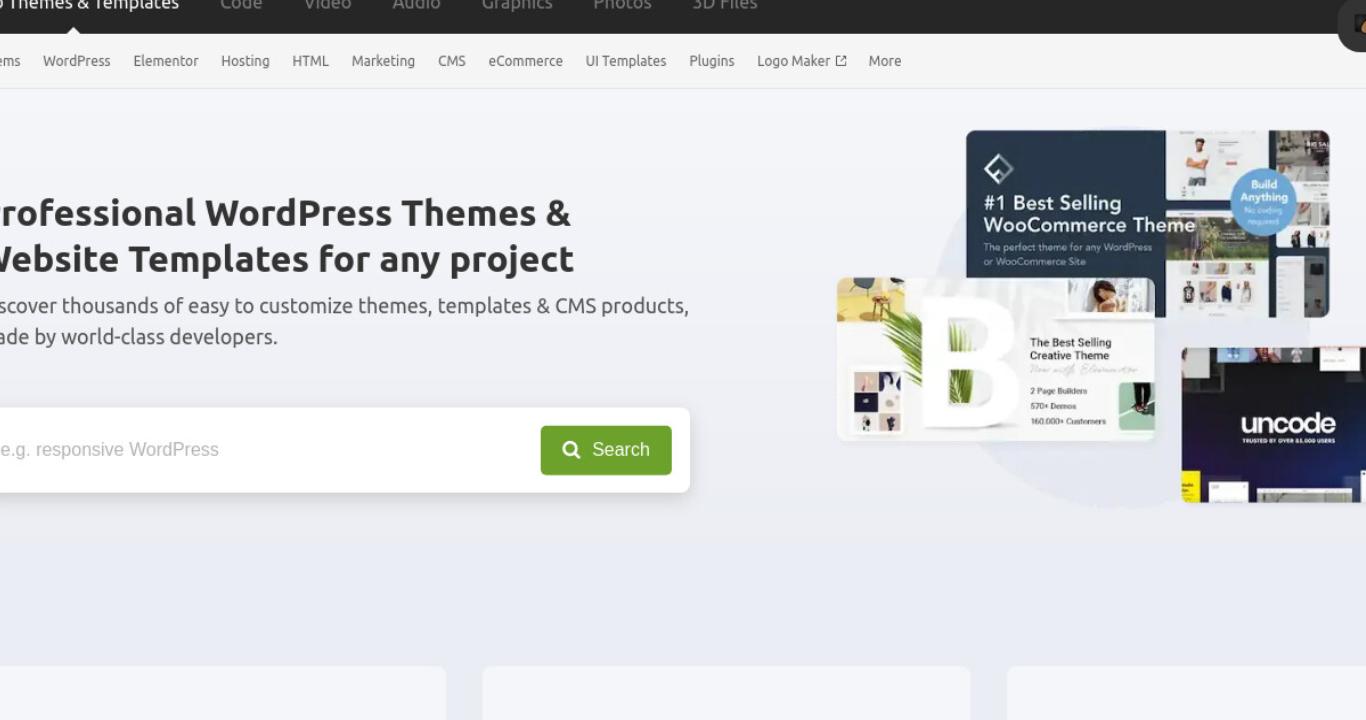Open the Uncode theme preview
Image resolution: width=1366 pixels, height=720 pixels.
coord(1273,425)
